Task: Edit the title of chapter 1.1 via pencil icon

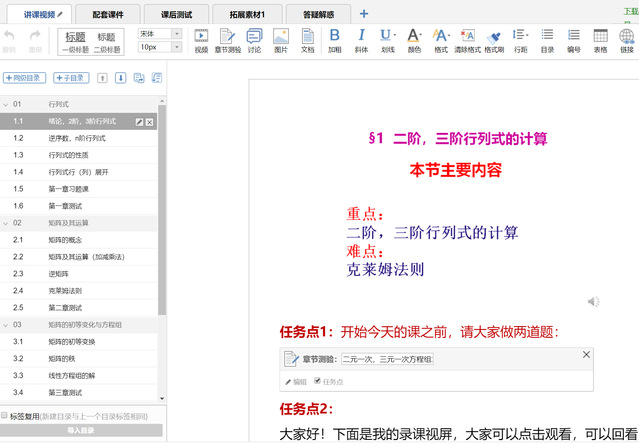Action: [139, 122]
